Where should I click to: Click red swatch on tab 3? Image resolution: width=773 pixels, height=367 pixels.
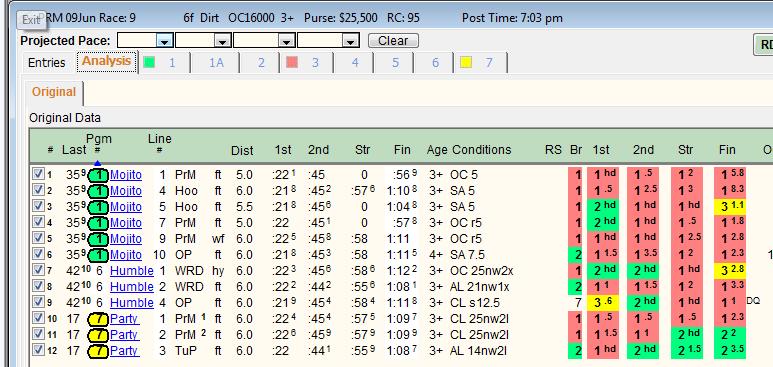click(292, 63)
